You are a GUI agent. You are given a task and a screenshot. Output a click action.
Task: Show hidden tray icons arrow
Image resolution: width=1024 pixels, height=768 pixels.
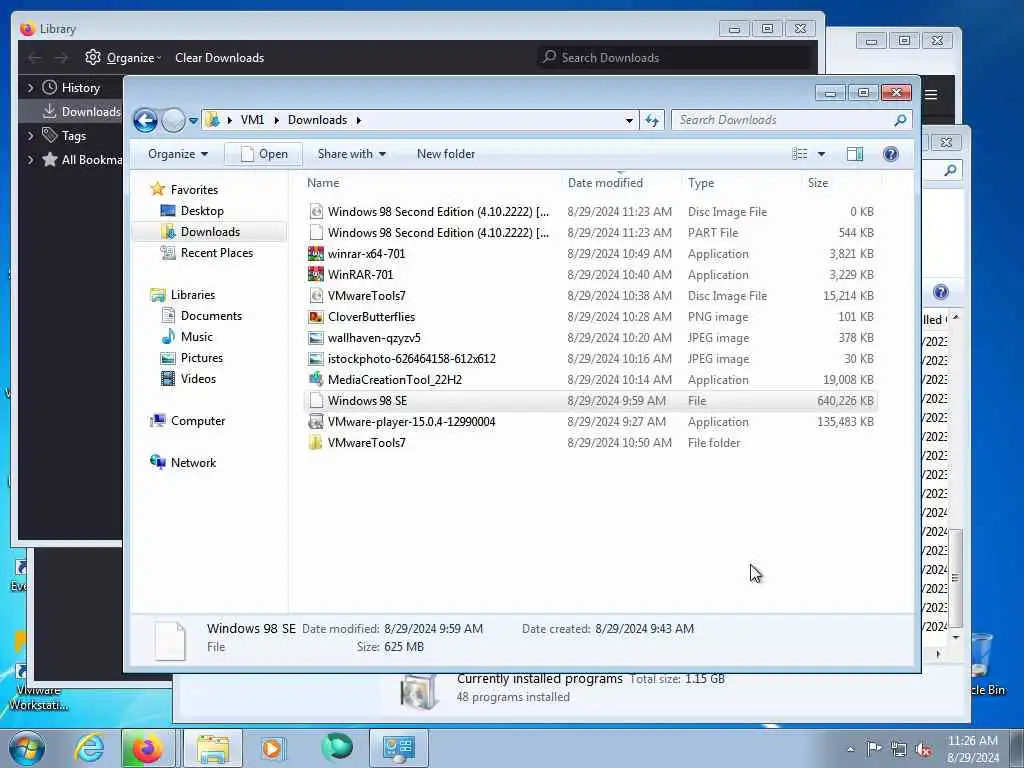[x=850, y=749]
